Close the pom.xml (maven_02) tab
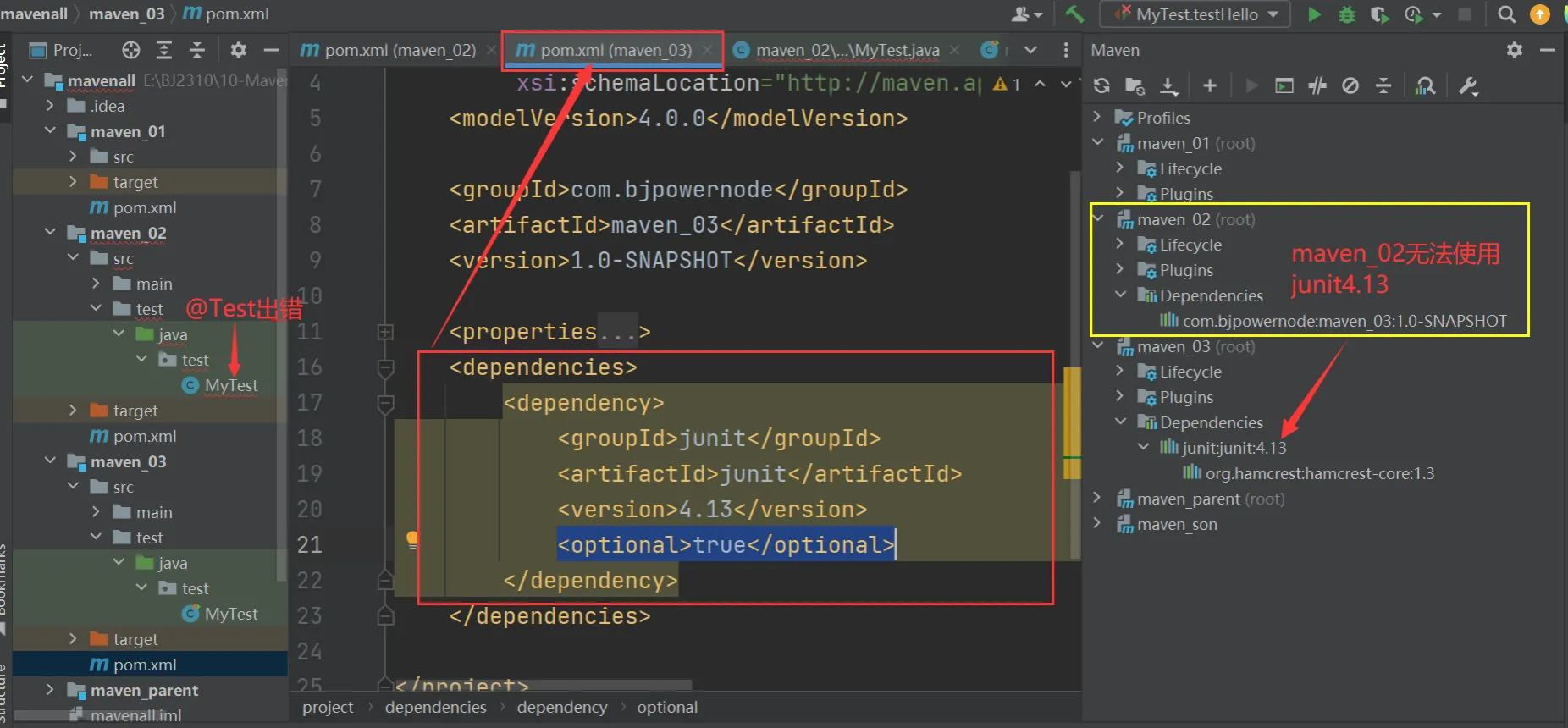Image resolution: width=1568 pixels, height=728 pixels. click(491, 50)
